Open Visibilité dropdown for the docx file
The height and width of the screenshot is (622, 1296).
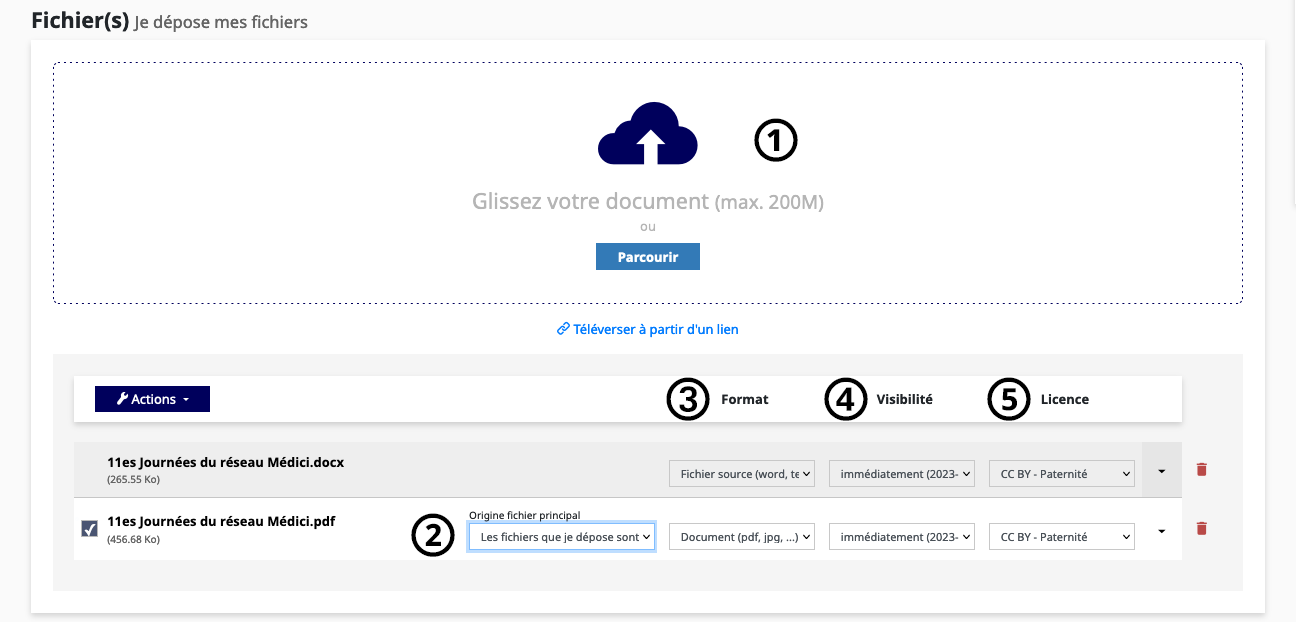(x=902, y=474)
